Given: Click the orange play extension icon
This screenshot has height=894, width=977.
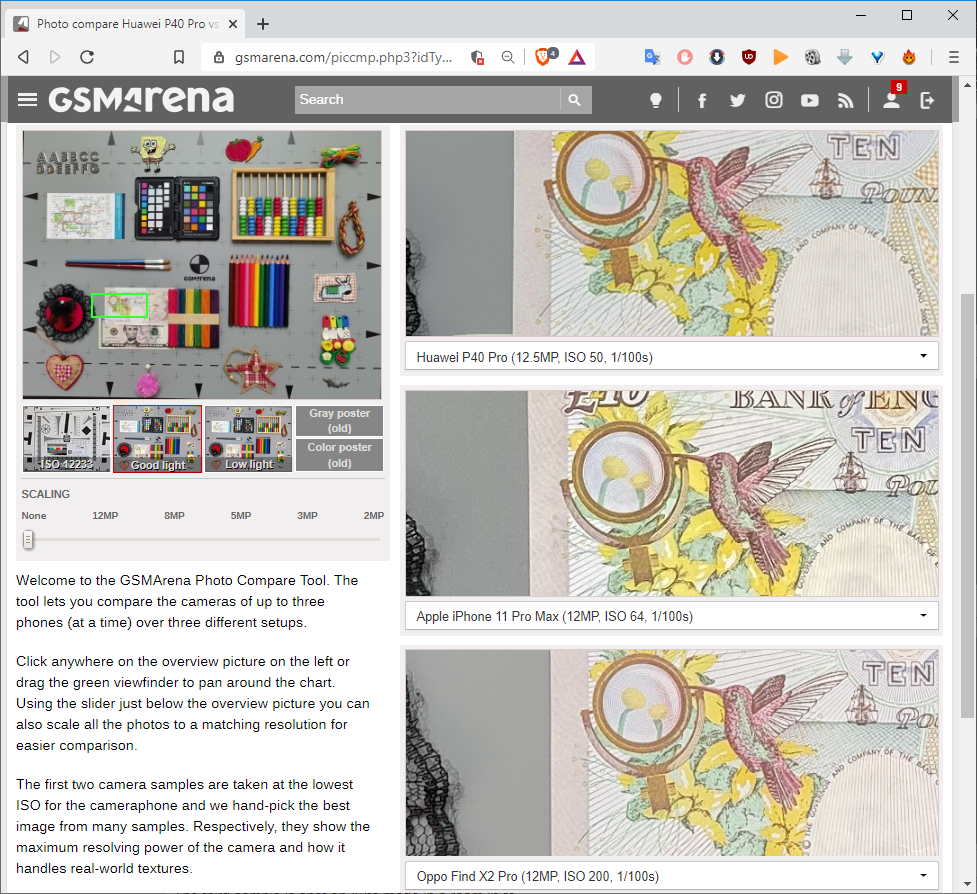Looking at the screenshot, I should click(x=781, y=57).
